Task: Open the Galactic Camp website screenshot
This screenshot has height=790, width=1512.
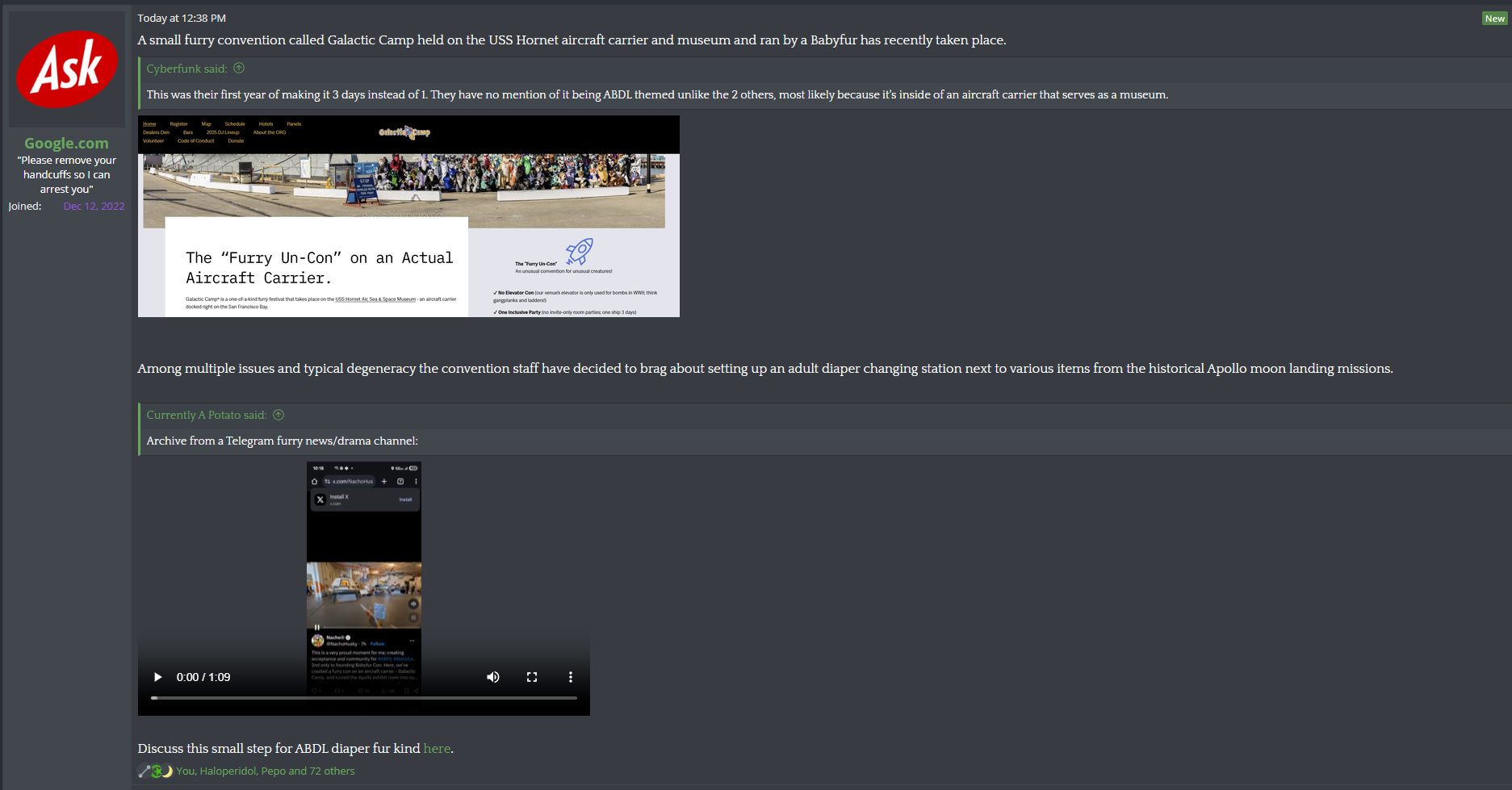Action: (x=408, y=216)
